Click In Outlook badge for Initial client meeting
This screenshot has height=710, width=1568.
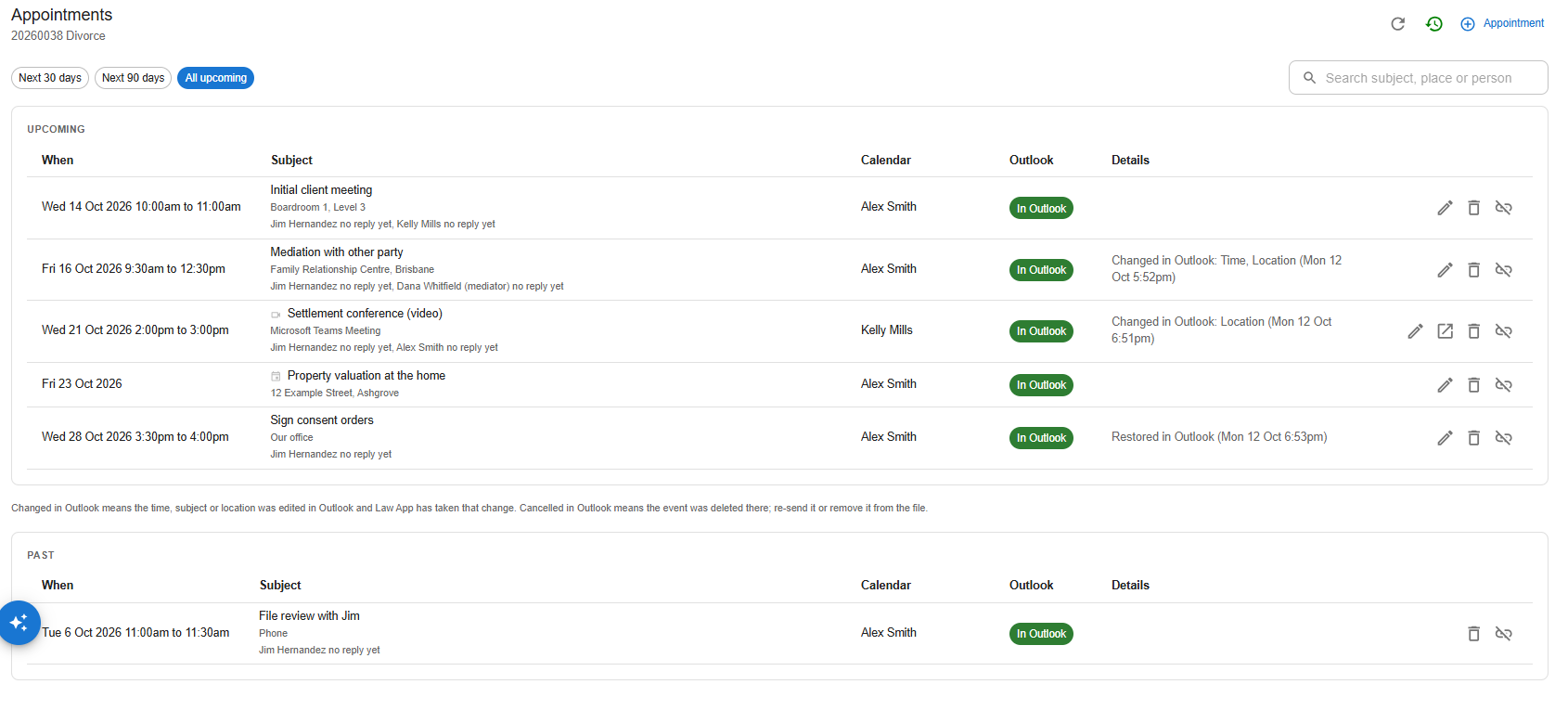[1041, 209]
